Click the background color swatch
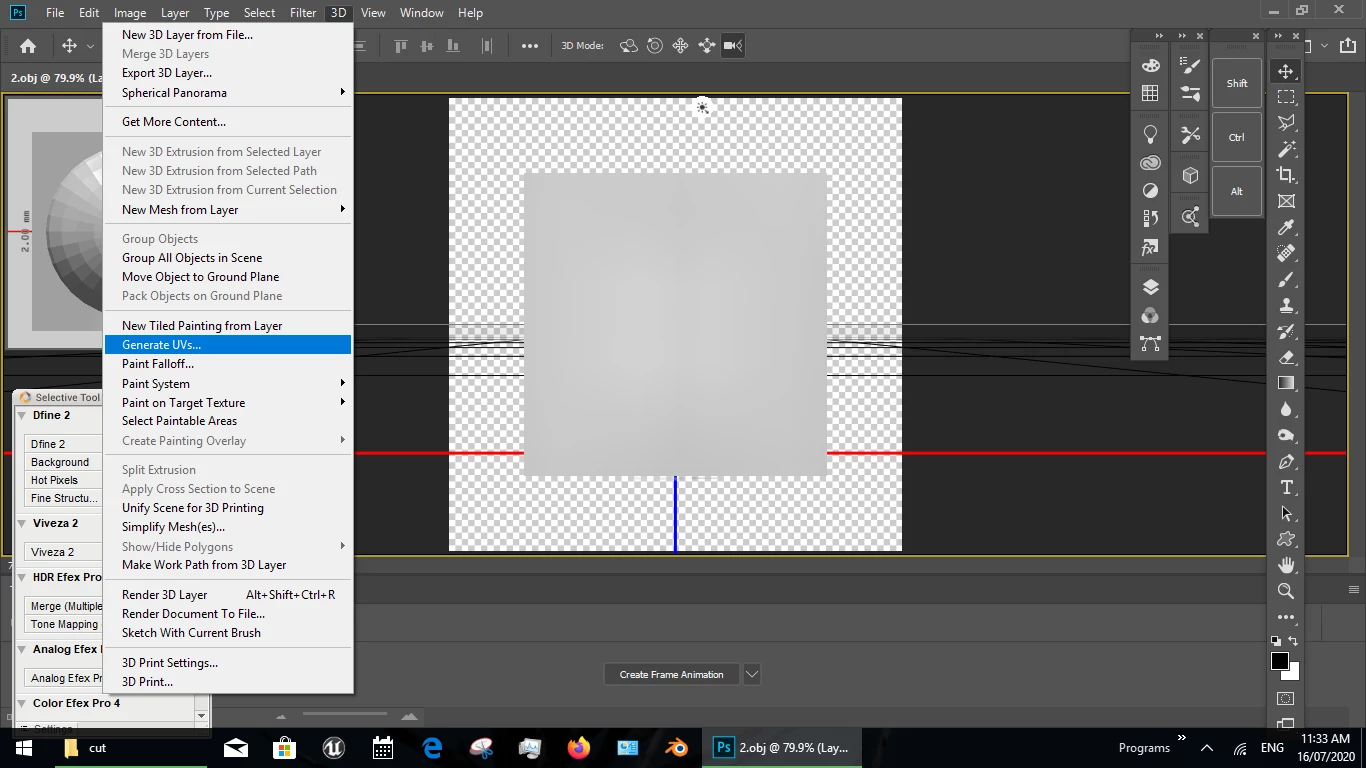This screenshot has width=1366, height=768. click(1295, 675)
